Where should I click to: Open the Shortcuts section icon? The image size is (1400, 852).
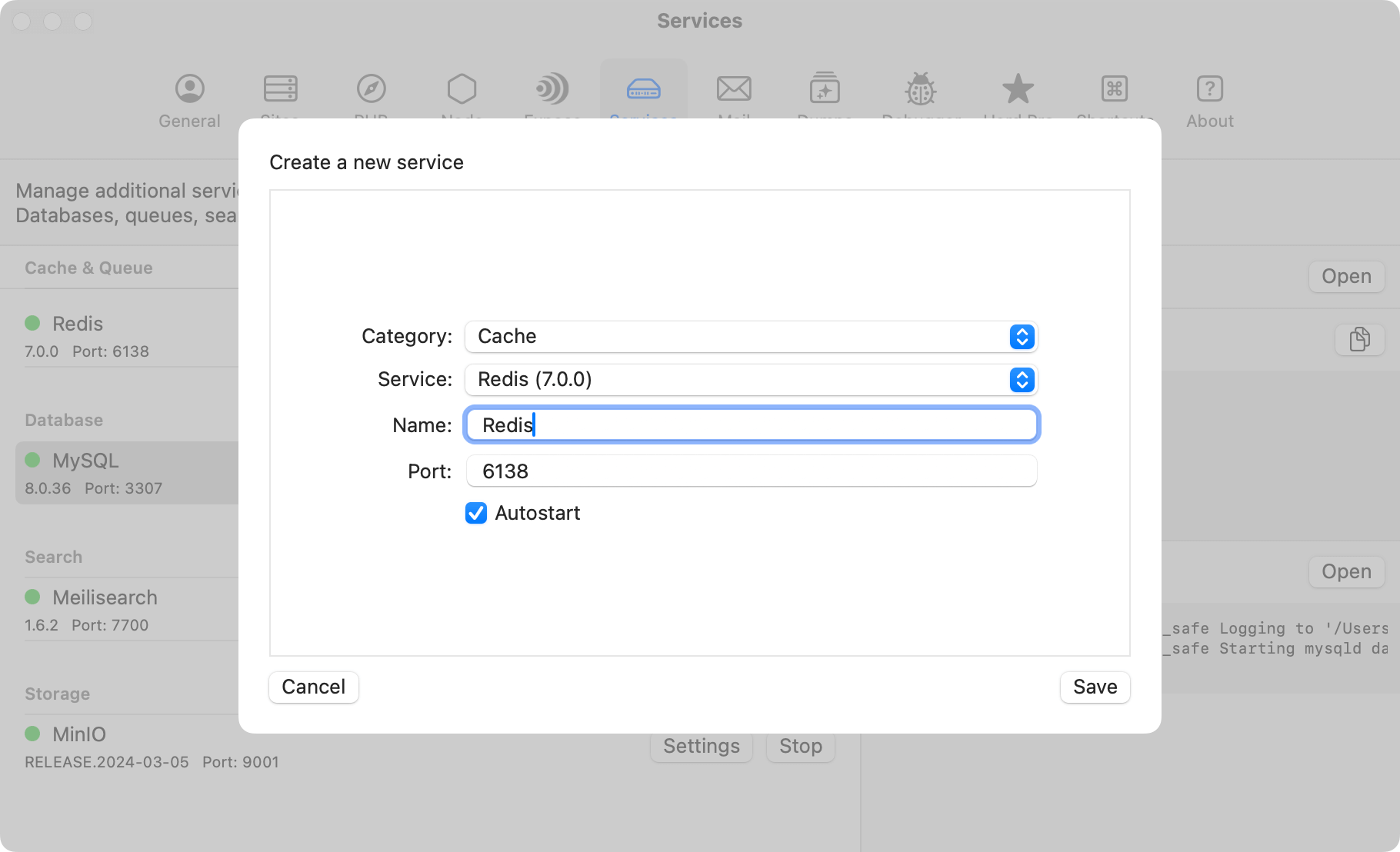coord(1115,88)
